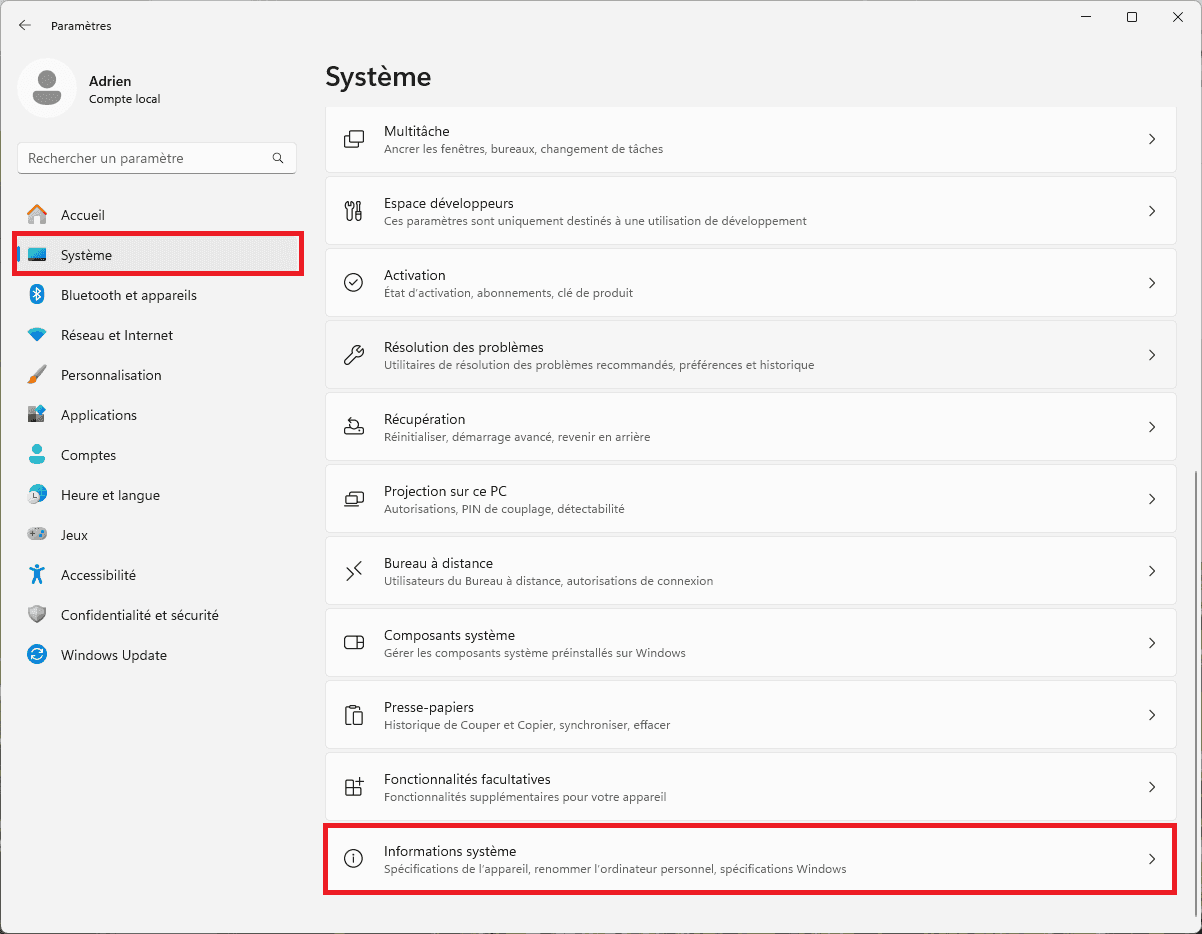Open the Applications section
Viewport: 1202px width, 934px height.
pos(158,415)
